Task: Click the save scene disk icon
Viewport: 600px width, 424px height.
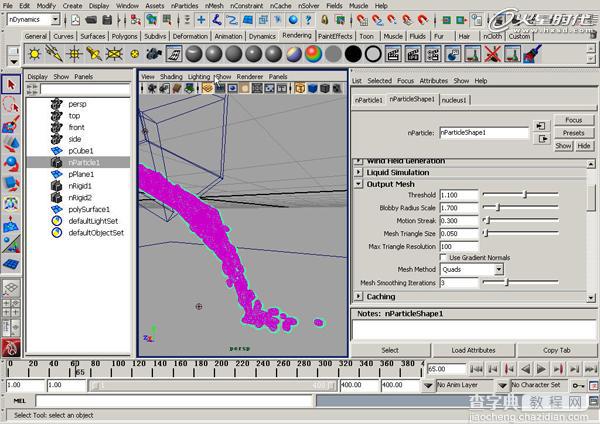Action: 108,20
